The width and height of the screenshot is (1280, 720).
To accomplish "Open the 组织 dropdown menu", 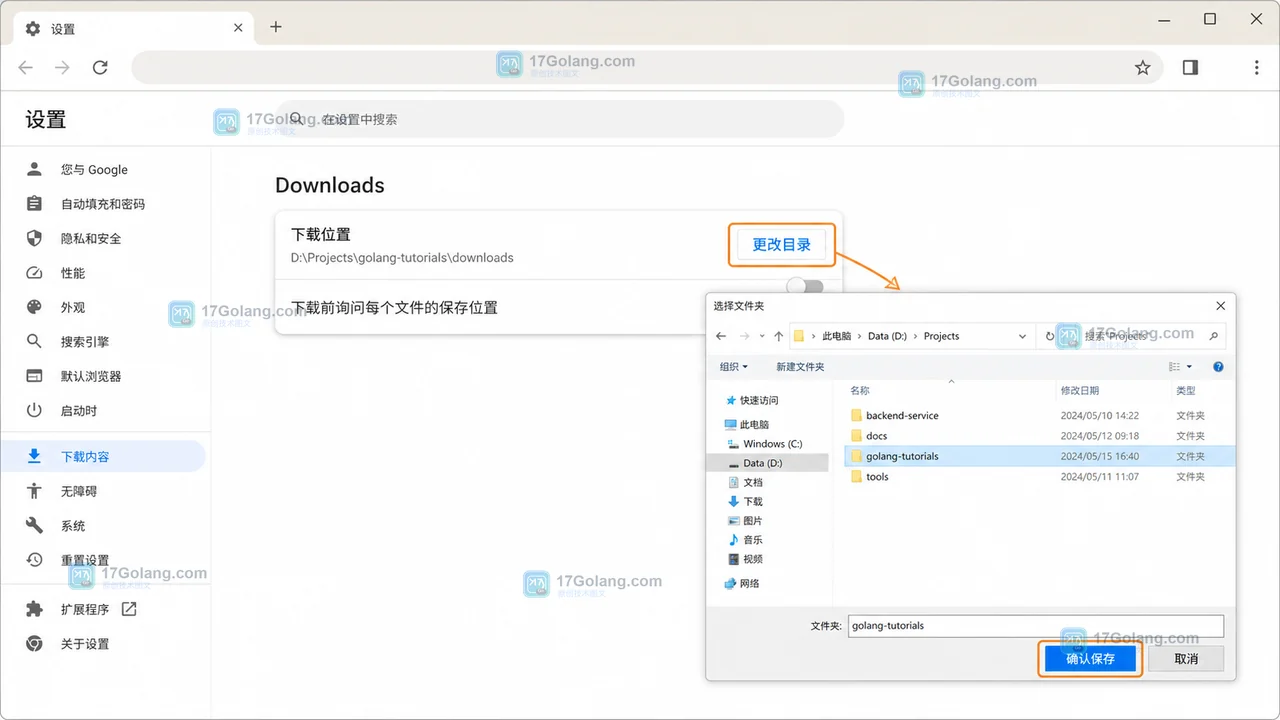I will pos(734,367).
